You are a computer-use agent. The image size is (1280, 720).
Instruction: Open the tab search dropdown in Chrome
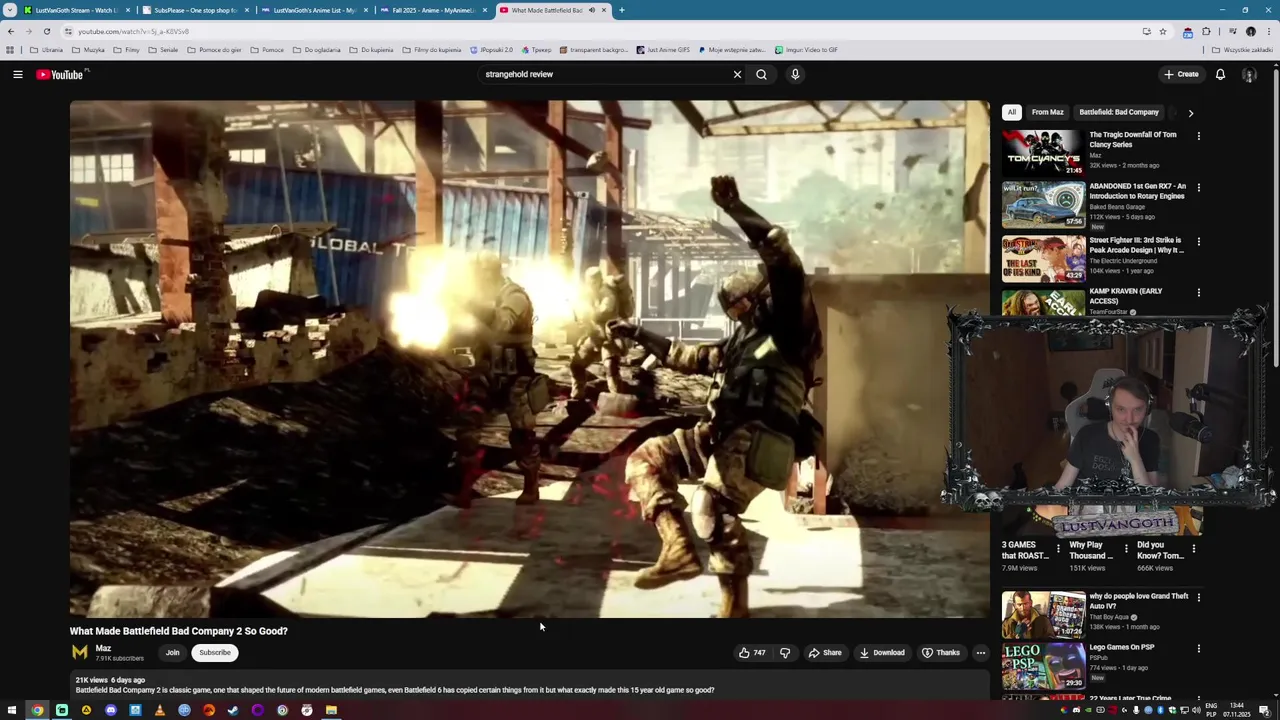pyautogui.click(x=10, y=10)
